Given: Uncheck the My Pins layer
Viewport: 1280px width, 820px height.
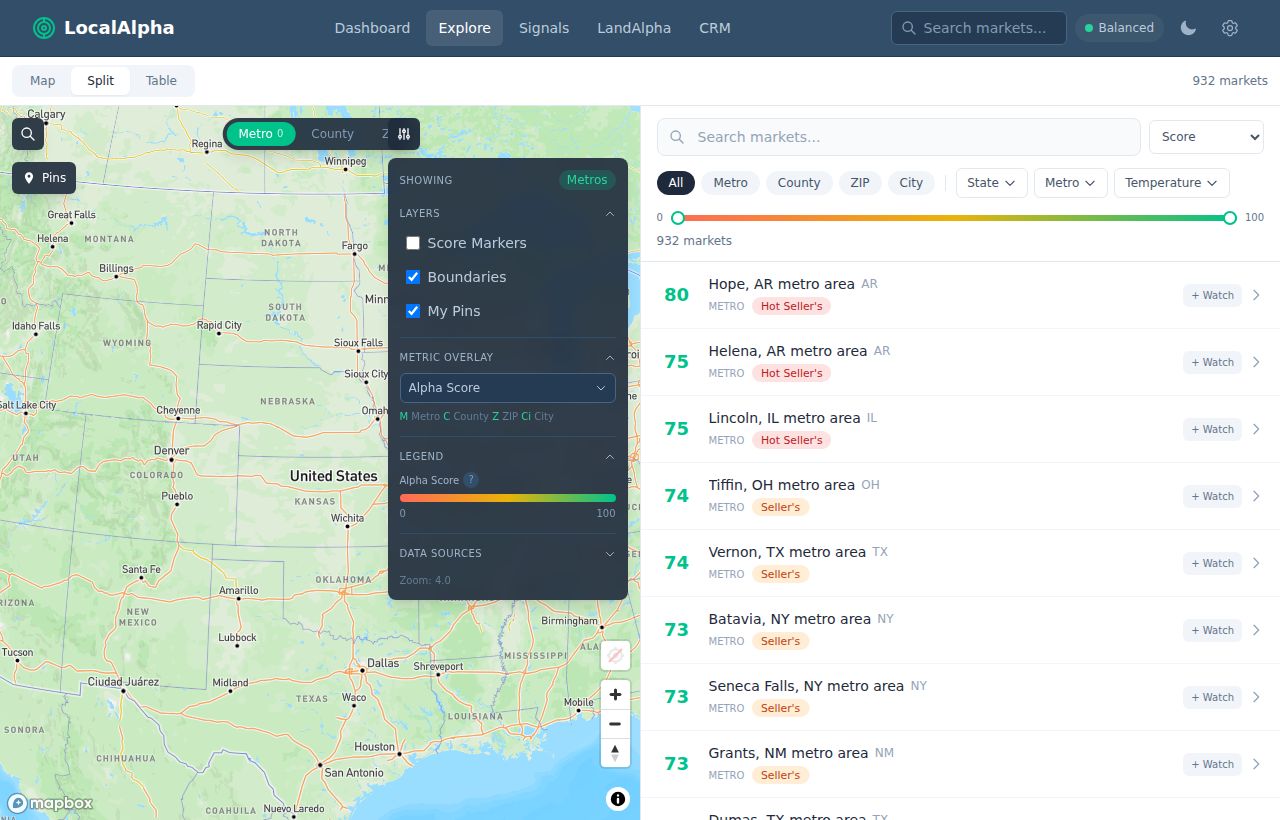Looking at the screenshot, I should click(413, 311).
